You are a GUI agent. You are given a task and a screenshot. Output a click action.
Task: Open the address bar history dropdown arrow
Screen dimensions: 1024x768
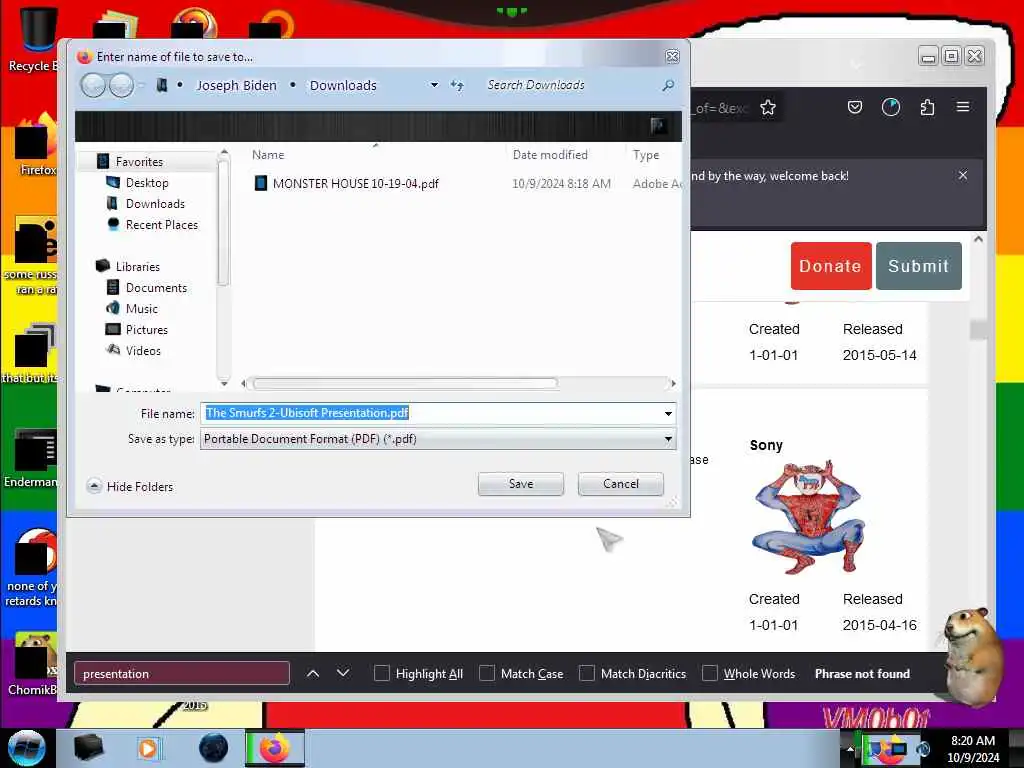[434, 85]
